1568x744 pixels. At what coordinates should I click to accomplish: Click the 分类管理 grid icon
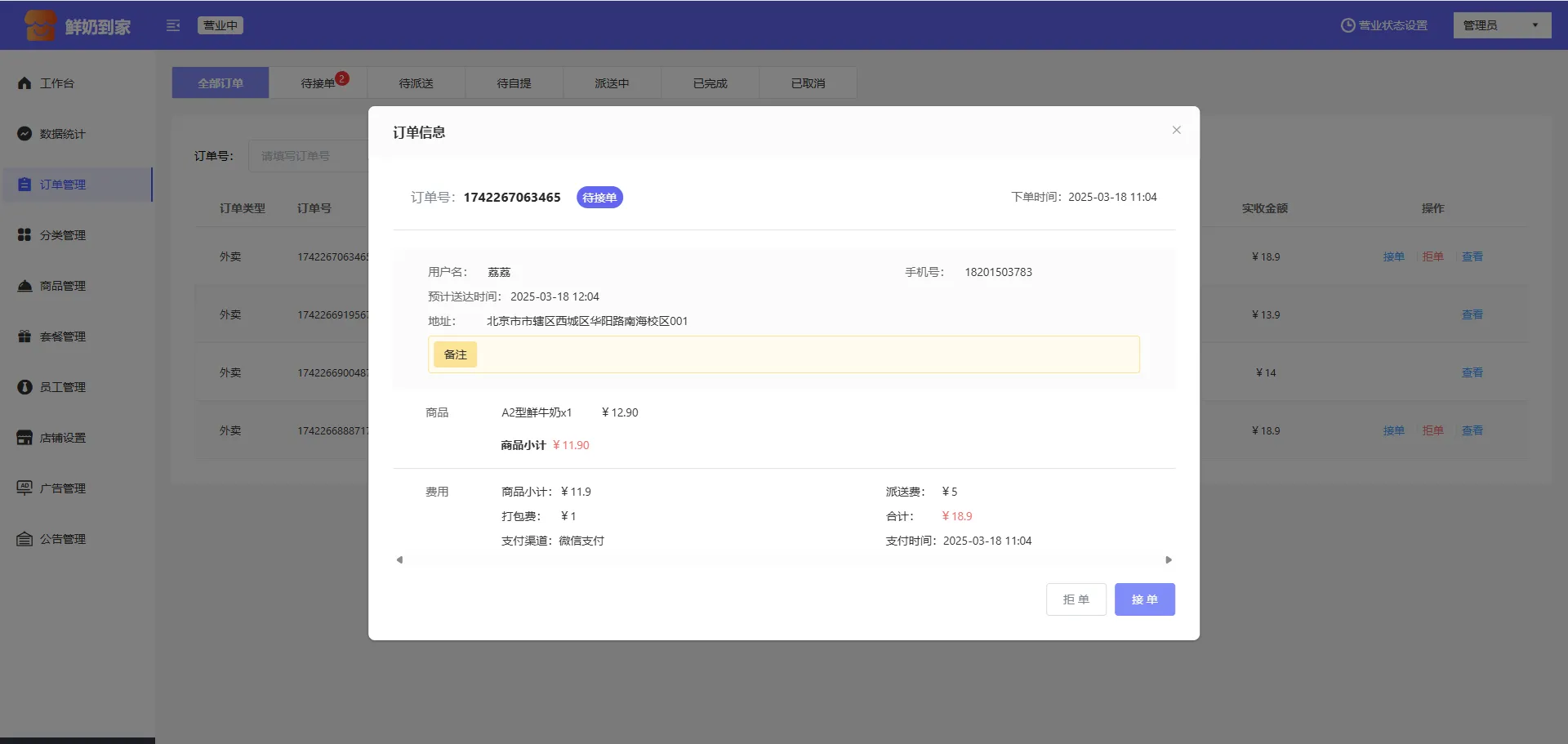(x=24, y=235)
